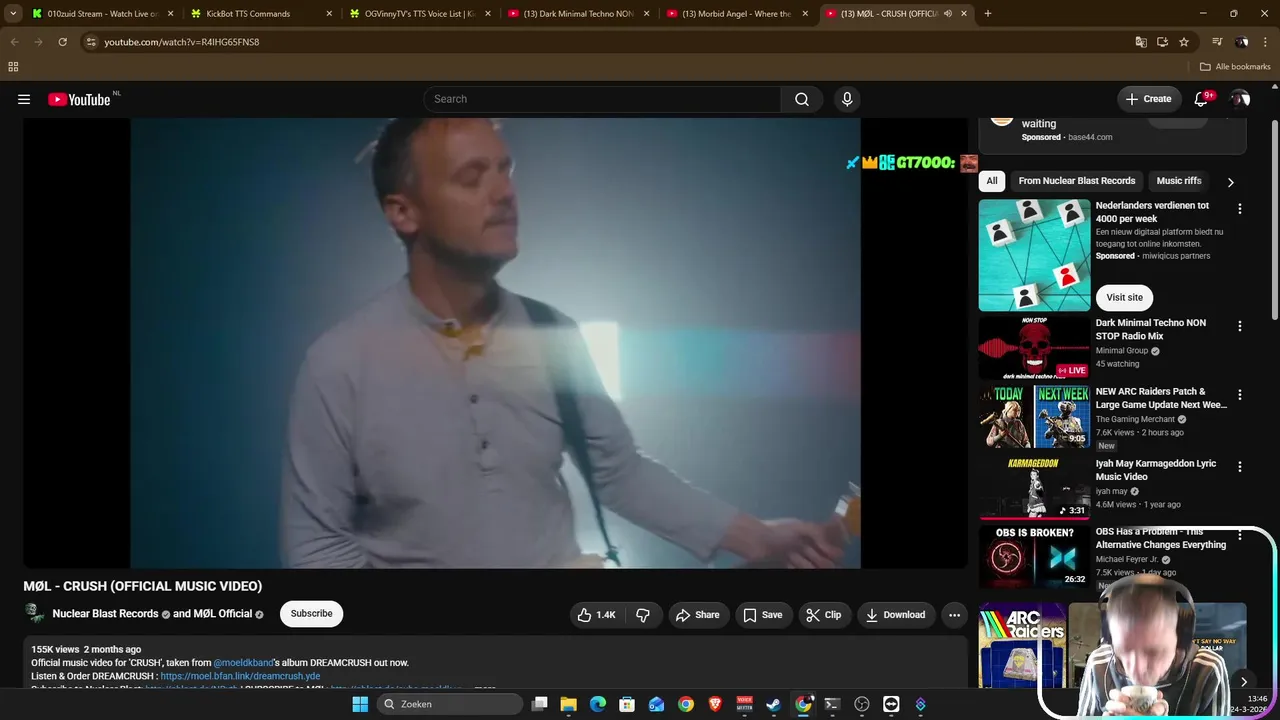Image resolution: width=1280 pixels, height=720 pixels.
Task: Open a new browser tab
Action: click(988, 14)
